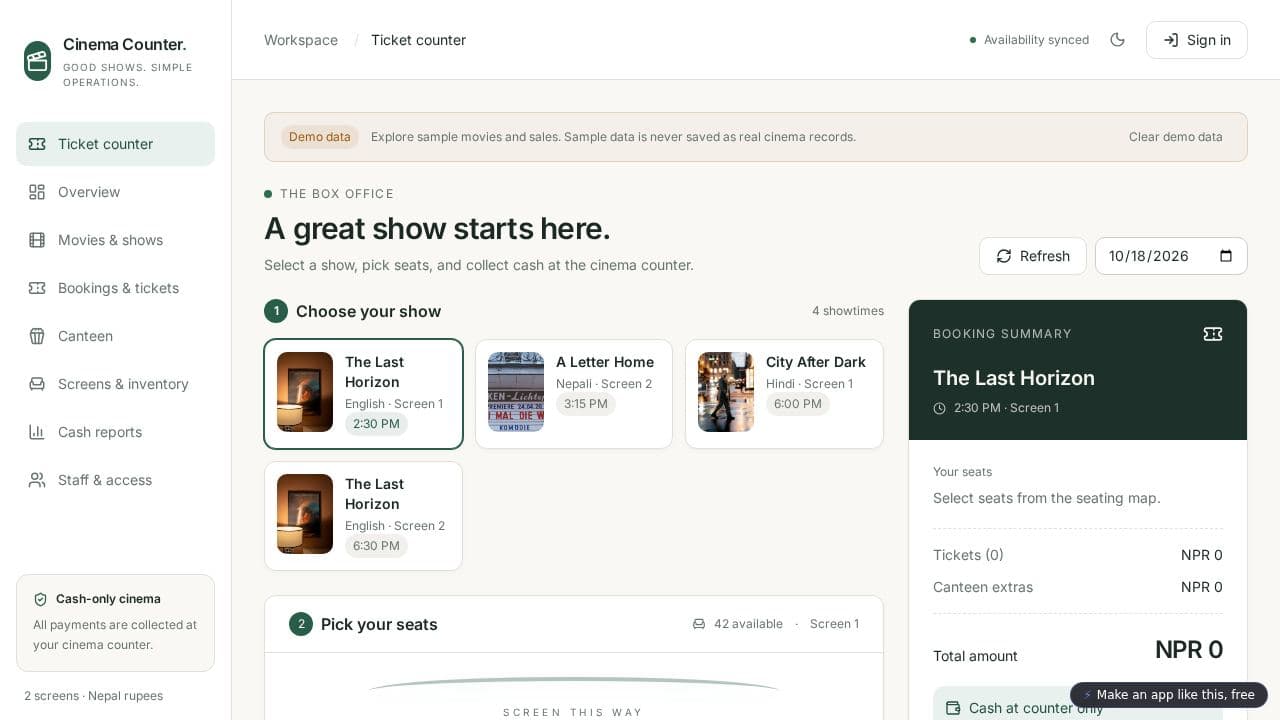This screenshot has height=720, width=1280.
Task: Open the calendar picker icon in date field
Action: coord(1226,256)
